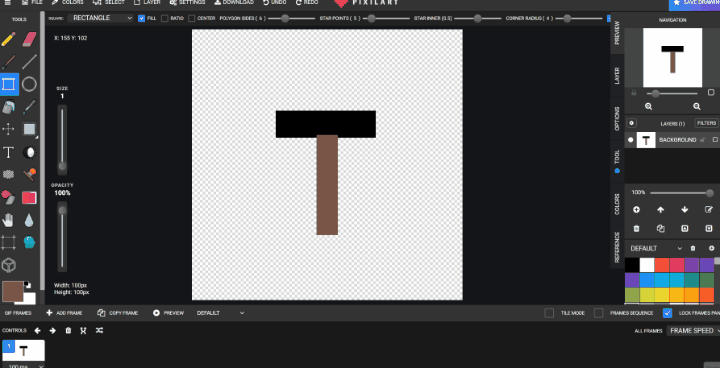Open the GIF frames Default dropdown

(x=220, y=313)
